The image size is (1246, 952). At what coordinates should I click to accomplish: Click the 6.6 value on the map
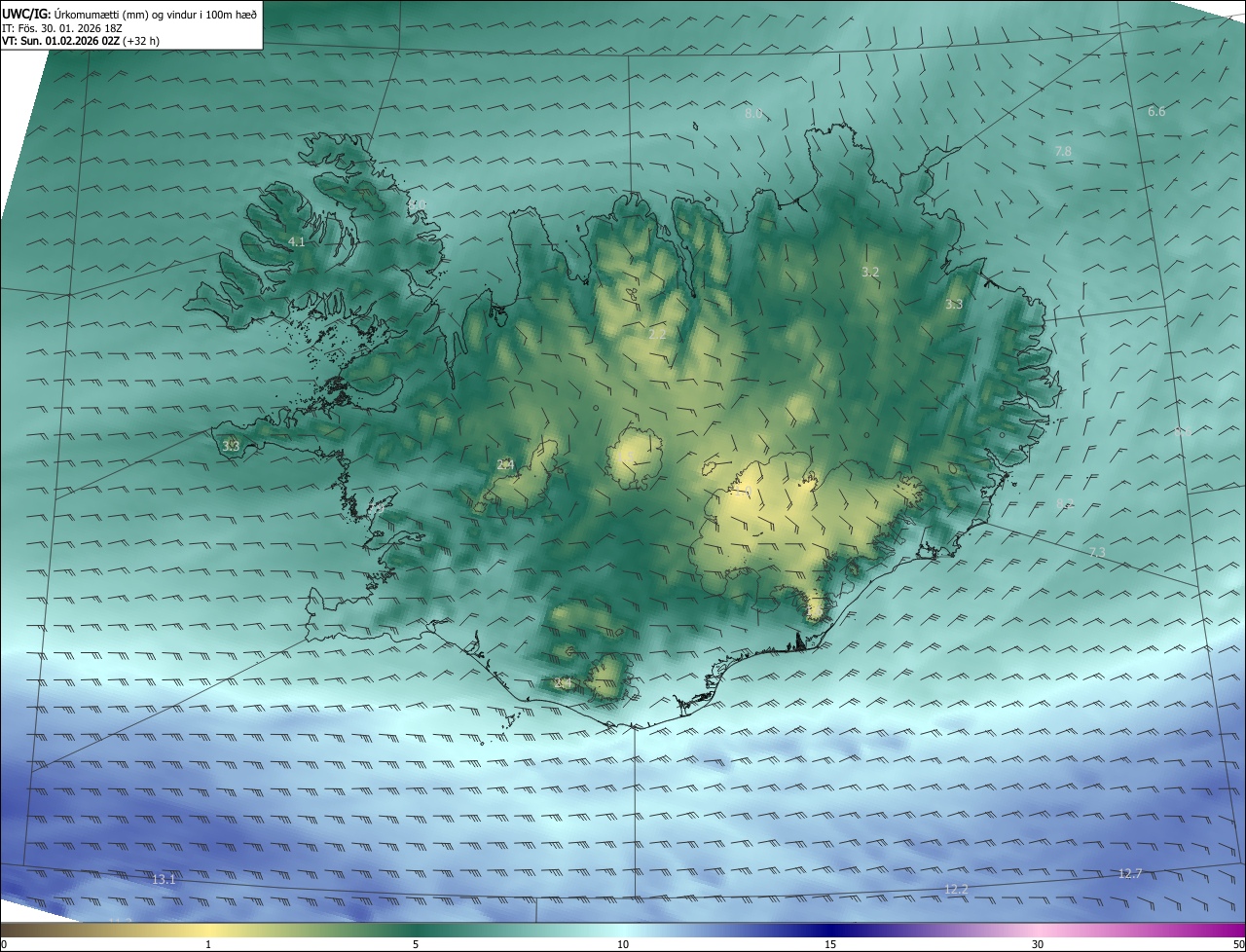(1156, 112)
